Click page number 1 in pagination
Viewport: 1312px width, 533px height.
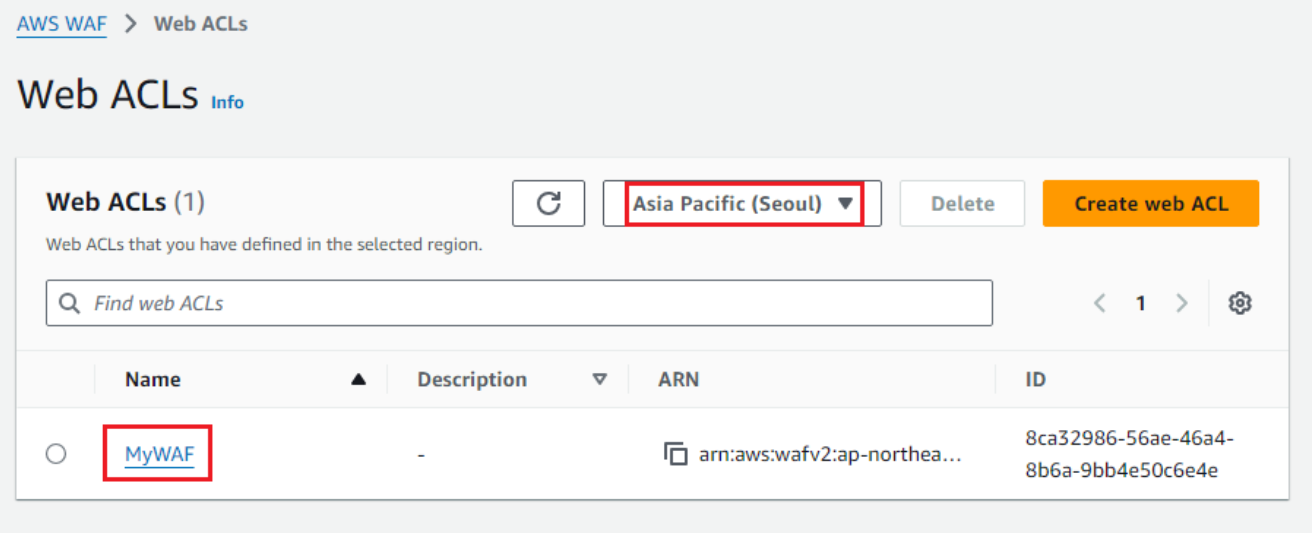point(1140,303)
